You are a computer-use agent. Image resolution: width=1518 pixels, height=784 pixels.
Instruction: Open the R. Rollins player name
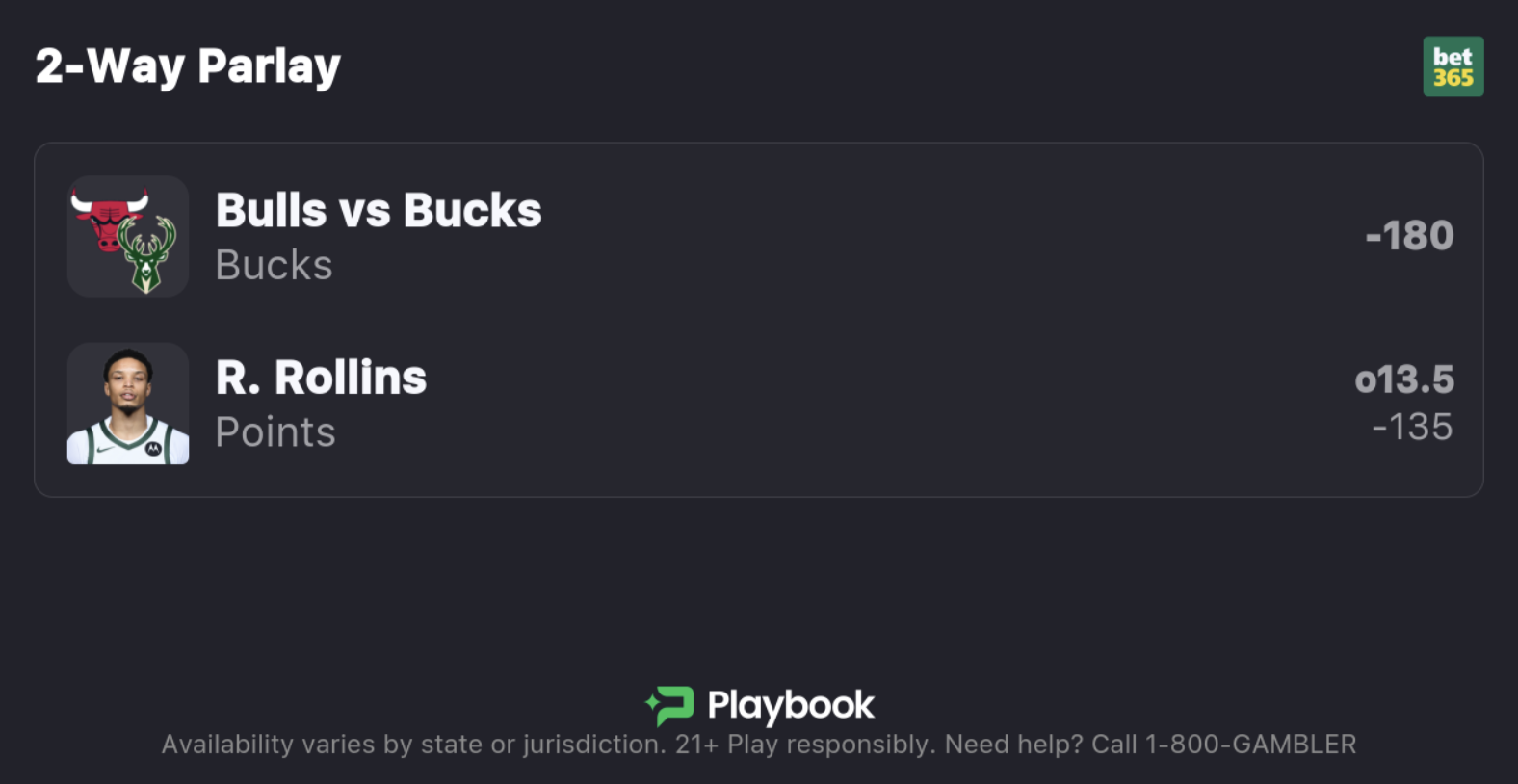321,378
